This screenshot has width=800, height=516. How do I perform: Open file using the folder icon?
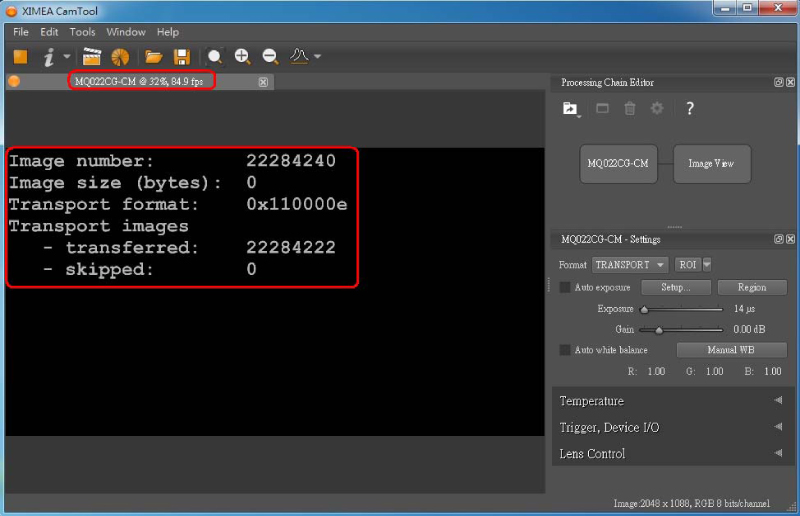(153, 57)
